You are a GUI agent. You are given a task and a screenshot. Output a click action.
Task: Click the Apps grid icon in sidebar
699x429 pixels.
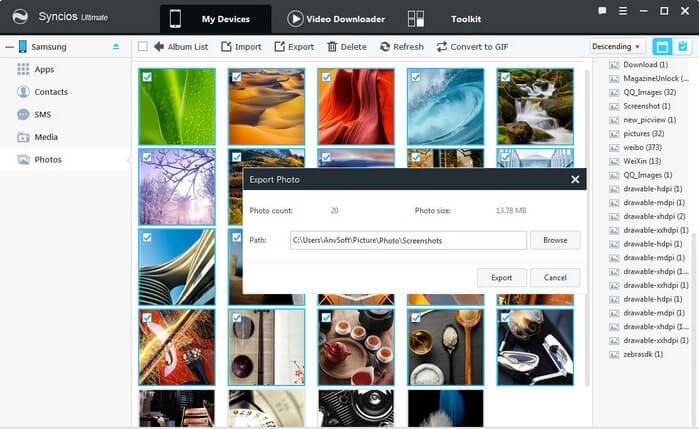23,69
